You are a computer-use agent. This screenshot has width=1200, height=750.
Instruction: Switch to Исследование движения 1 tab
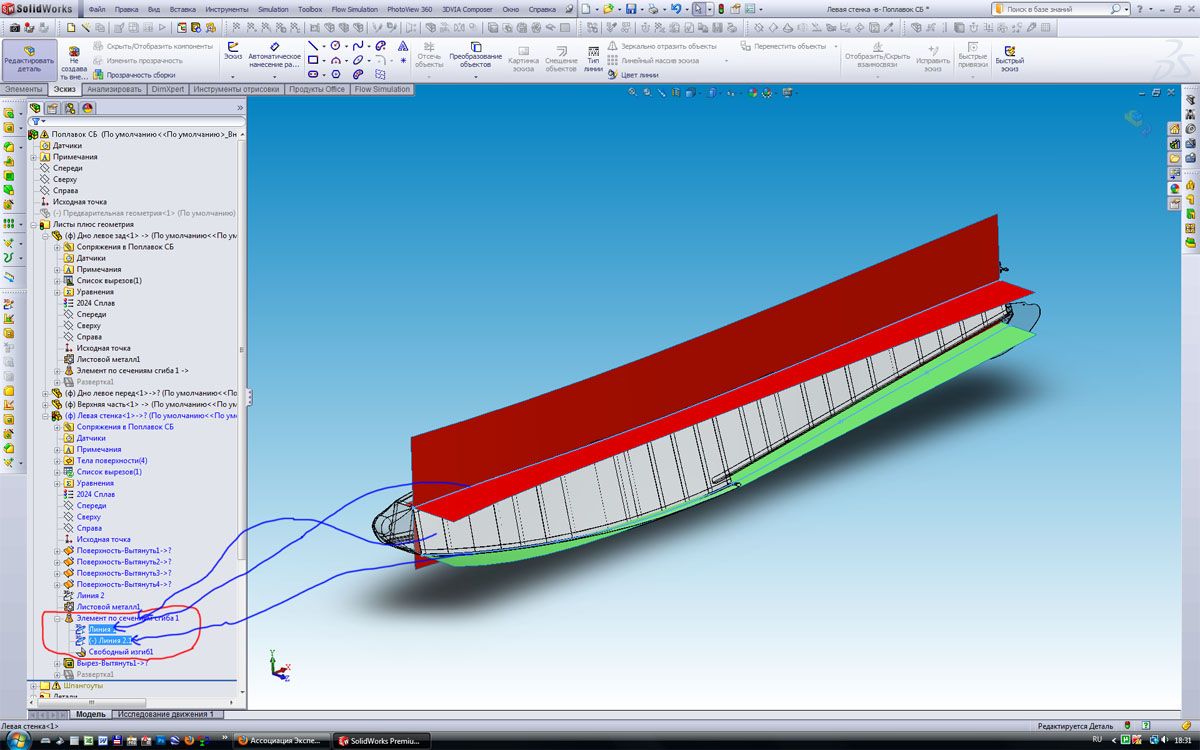coord(166,714)
